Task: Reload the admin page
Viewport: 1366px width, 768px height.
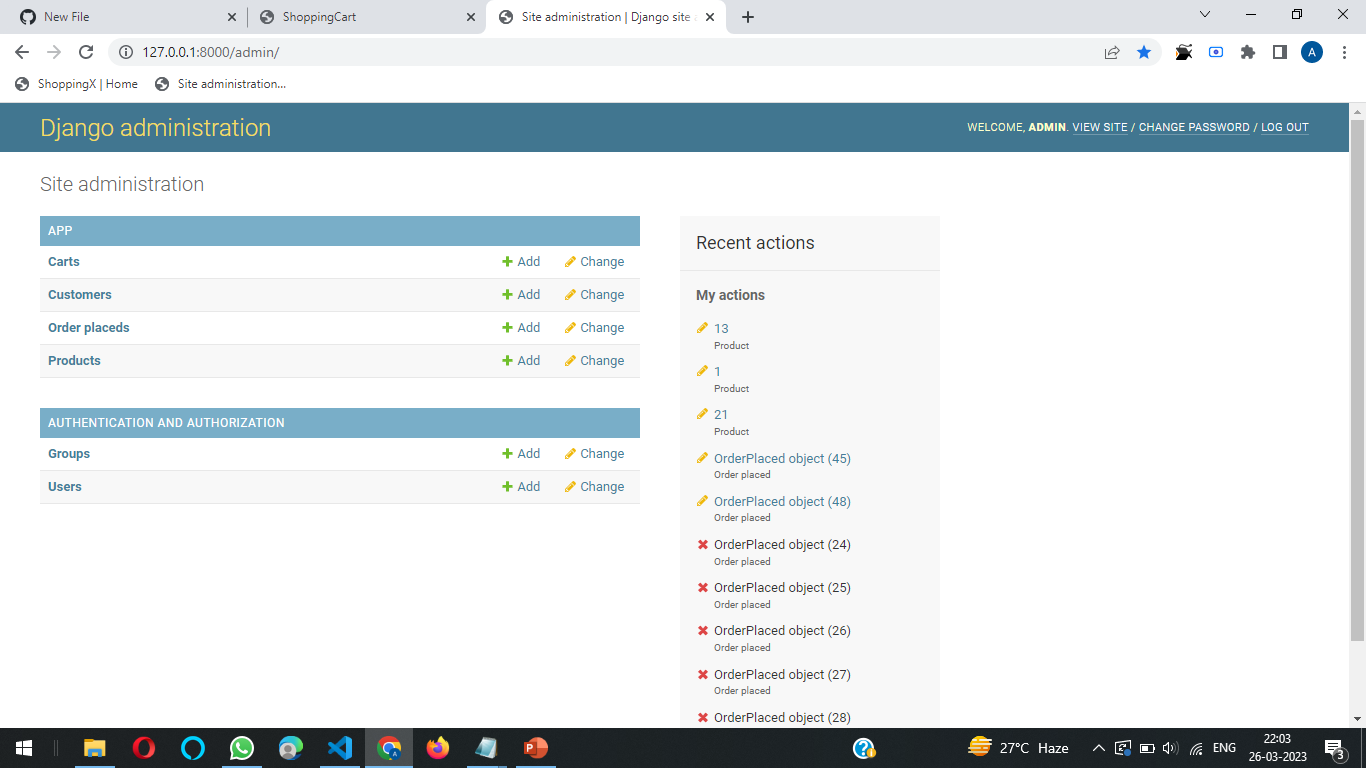Action: pyautogui.click(x=86, y=52)
